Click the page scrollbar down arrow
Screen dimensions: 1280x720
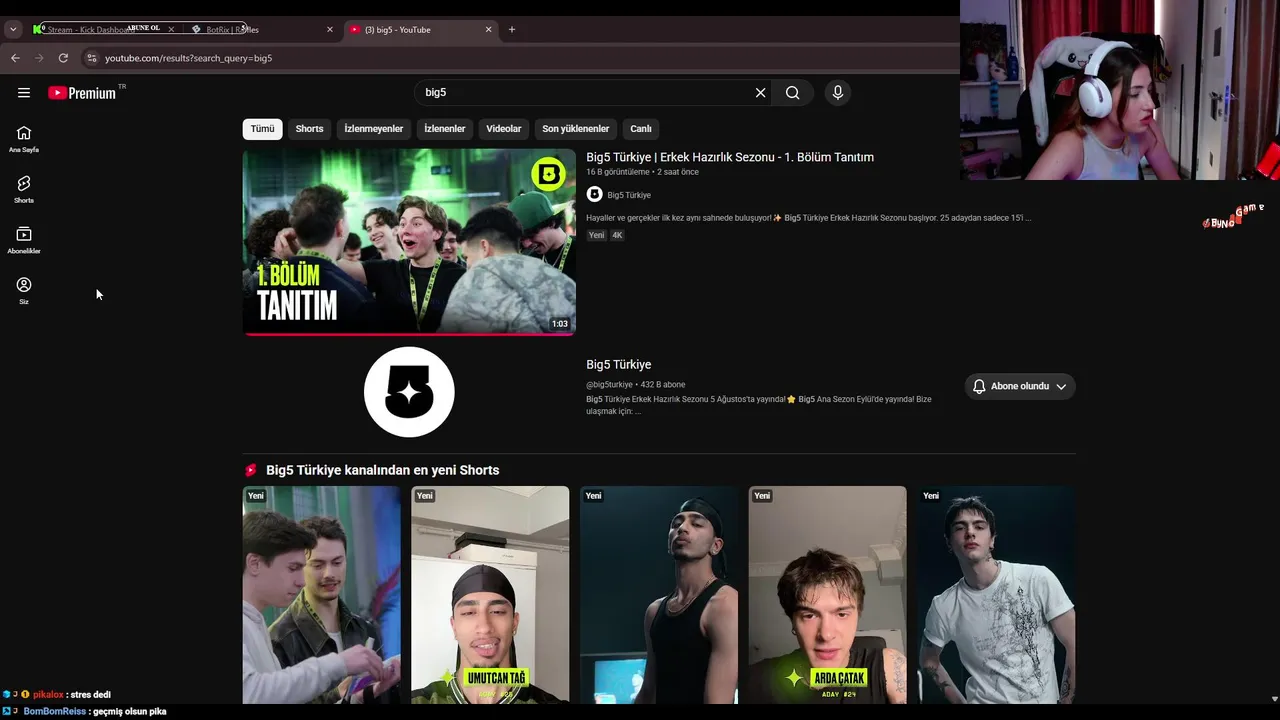point(1273,699)
